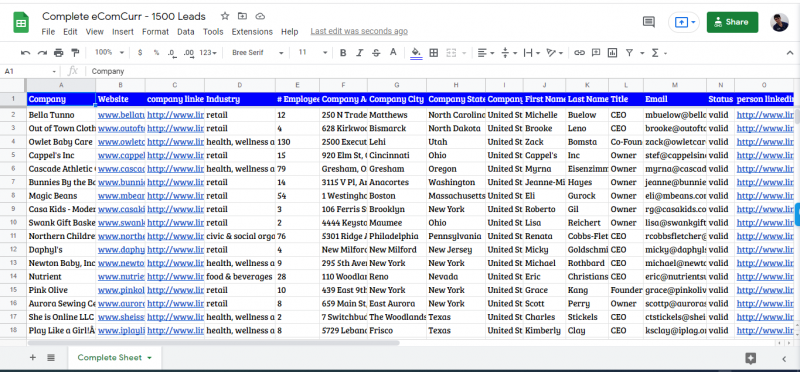Open the present to meeting button
This screenshot has width=800, height=372.
tap(684, 22)
